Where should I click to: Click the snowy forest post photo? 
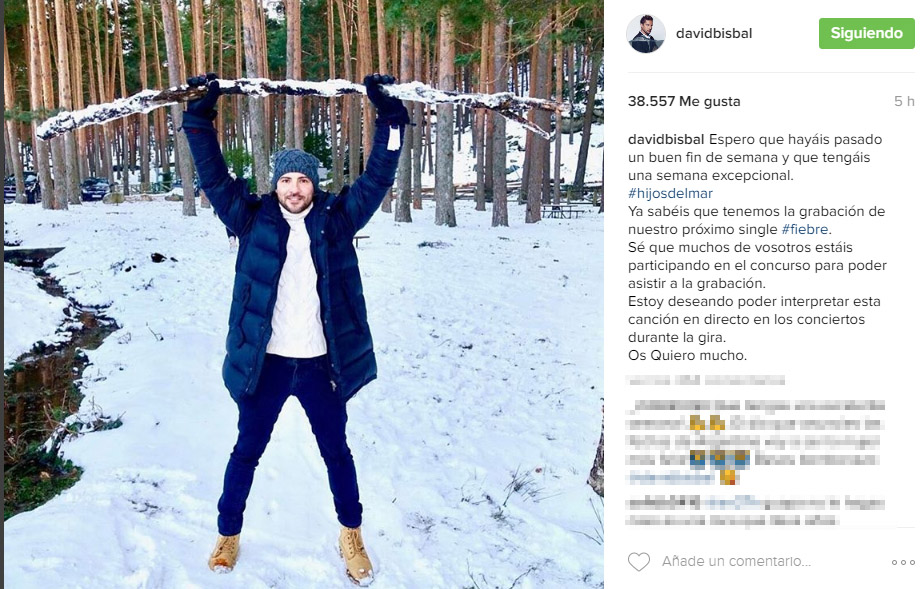point(304,294)
